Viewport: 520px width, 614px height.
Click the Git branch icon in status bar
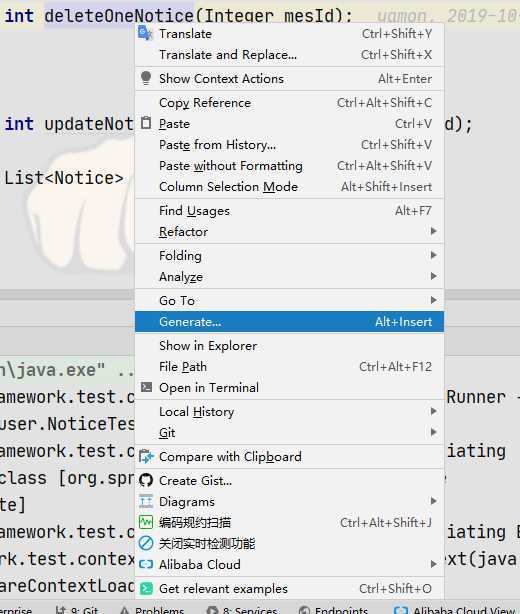pyautogui.click(x=61, y=610)
